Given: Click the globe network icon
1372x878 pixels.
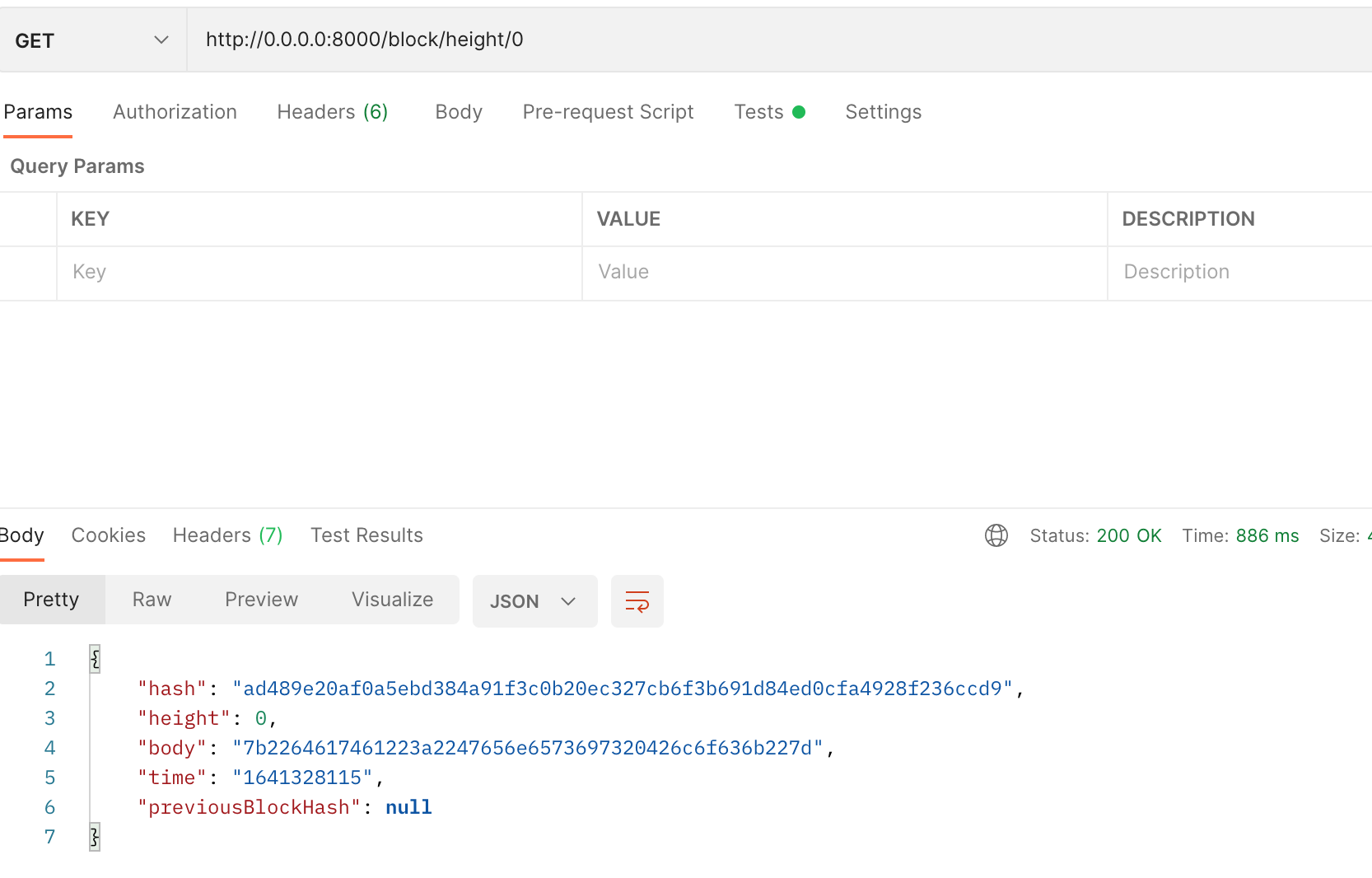Looking at the screenshot, I should pos(996,535).
